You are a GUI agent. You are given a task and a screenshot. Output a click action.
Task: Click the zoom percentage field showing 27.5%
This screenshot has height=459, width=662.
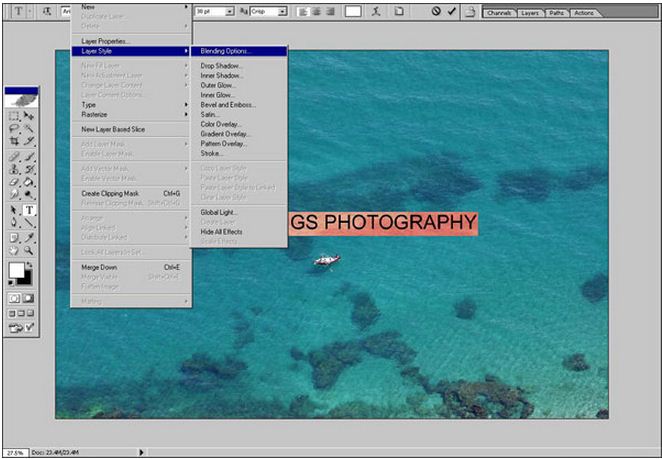(x=14, y=452)
